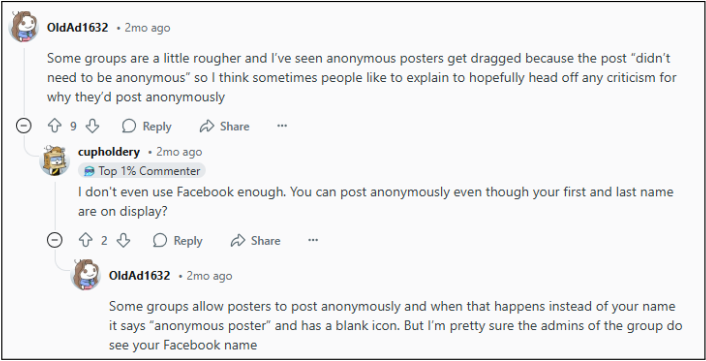Collapse cupholdery's reply thread
The width and height of the screenshot is (706, 361).
pos(54,240)
